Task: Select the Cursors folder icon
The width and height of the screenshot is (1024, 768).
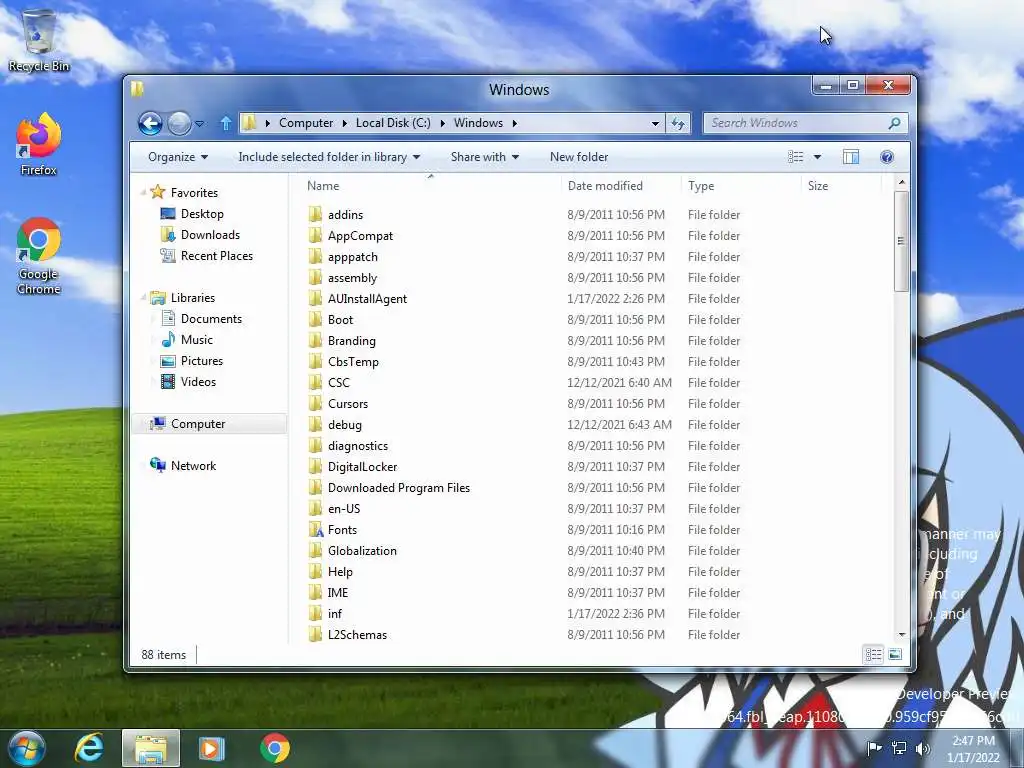Action: (315, 404)
